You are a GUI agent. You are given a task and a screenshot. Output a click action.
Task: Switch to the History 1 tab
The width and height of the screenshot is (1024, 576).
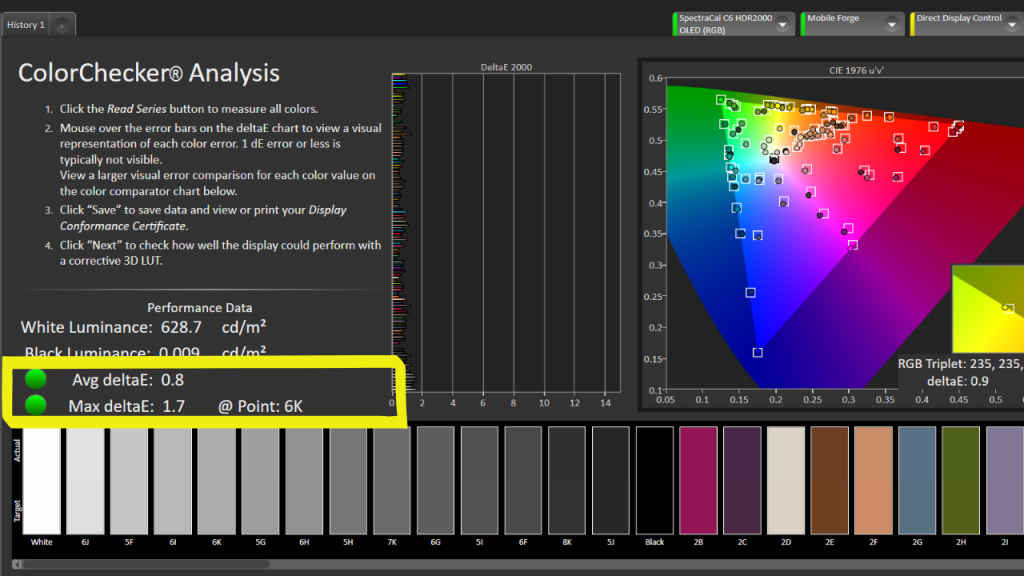click(x=26, y=25)
